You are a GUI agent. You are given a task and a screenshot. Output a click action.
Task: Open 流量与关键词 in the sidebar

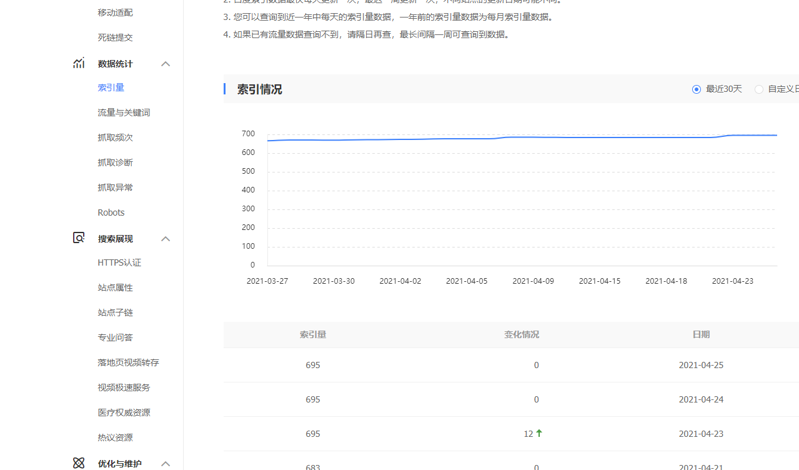tap(123, 113)
